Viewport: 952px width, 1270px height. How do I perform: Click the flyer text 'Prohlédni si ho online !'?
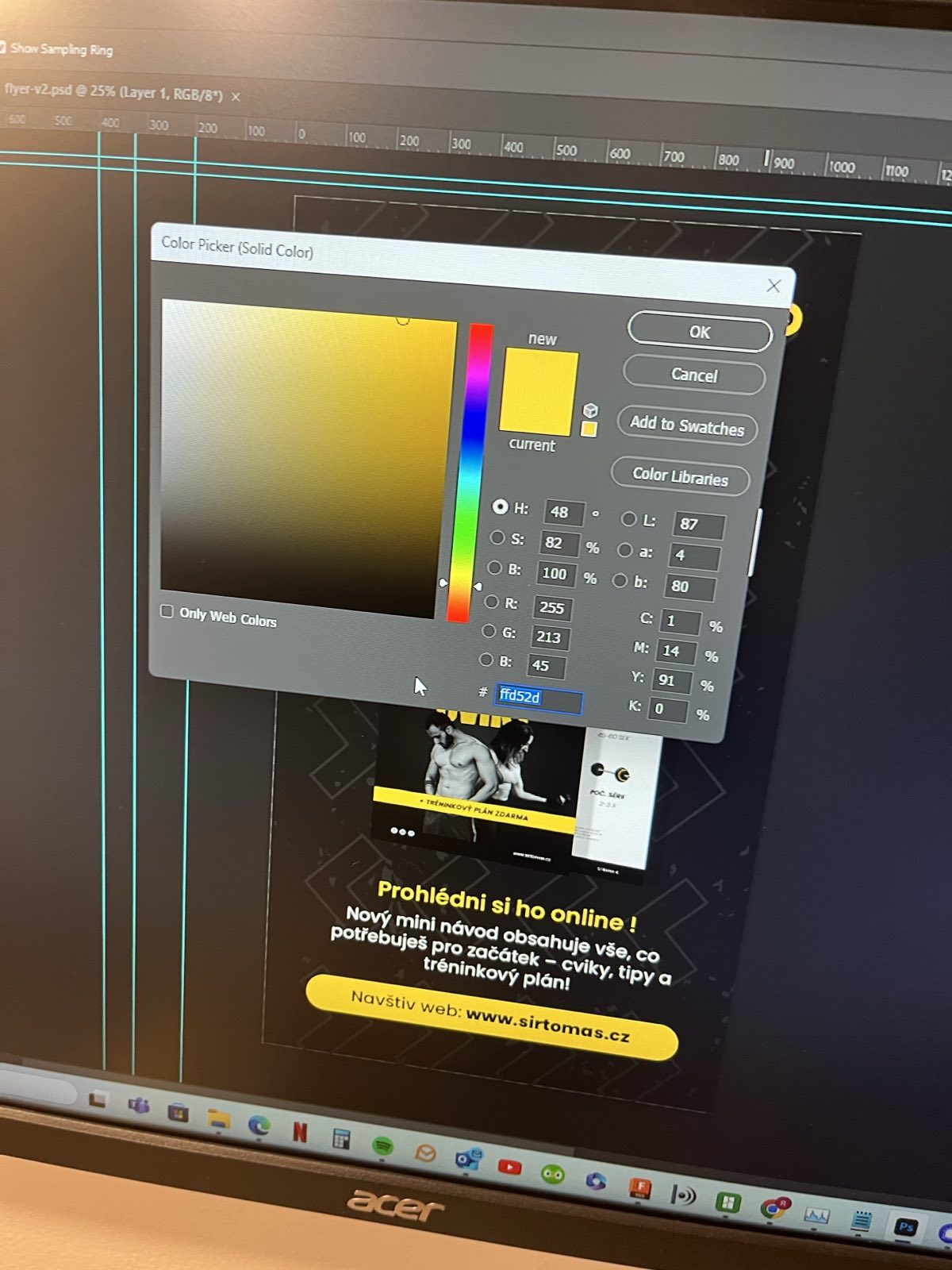(x=507, y=906)
